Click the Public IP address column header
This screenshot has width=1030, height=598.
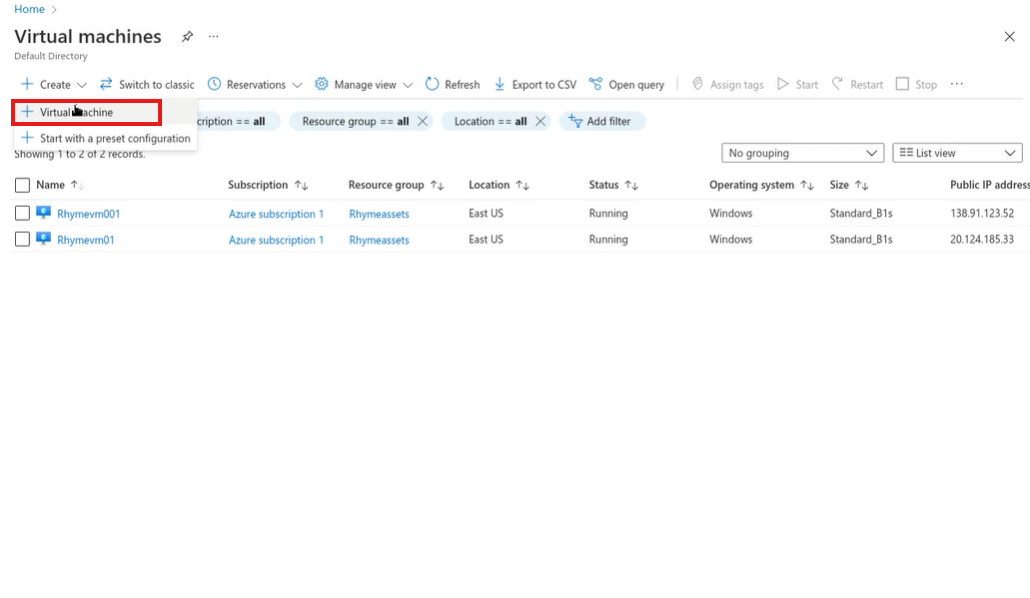click(989, 185)
